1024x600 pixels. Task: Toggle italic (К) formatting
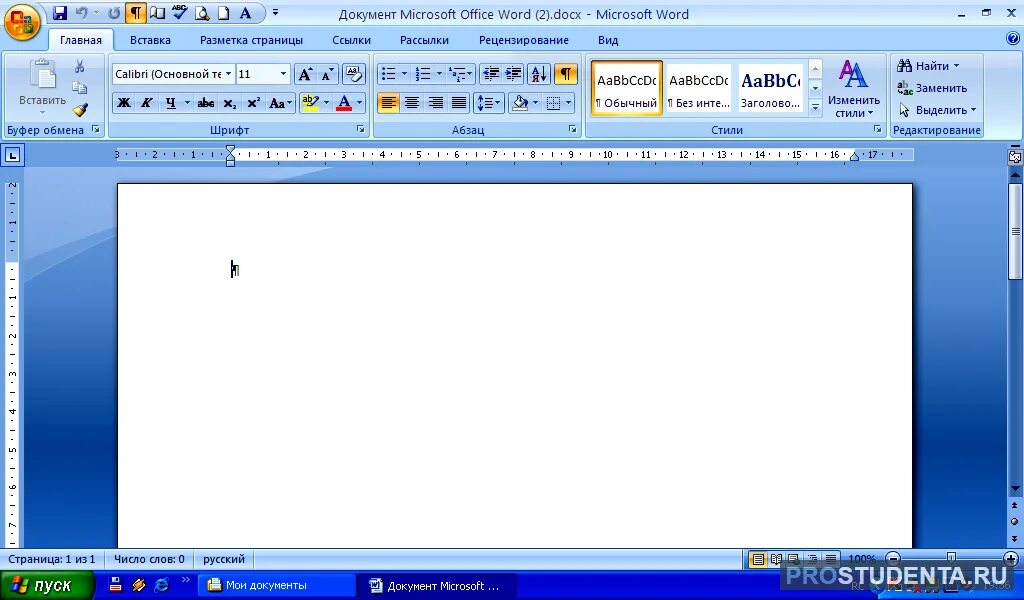pyautogui.click(x=147, y=103)
